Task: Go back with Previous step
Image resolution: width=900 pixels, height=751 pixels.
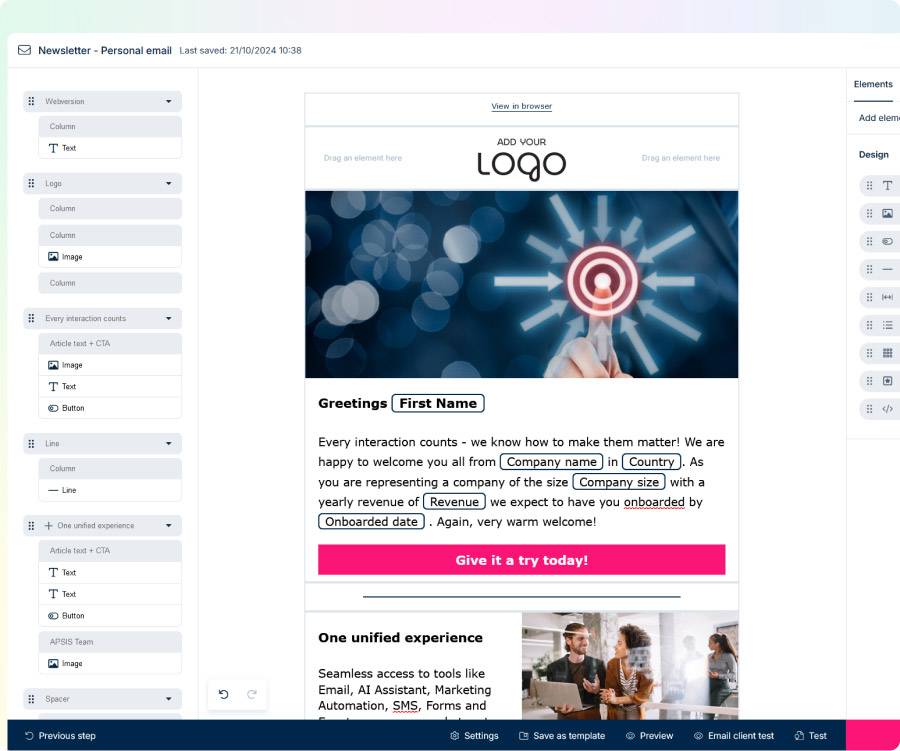Action: 60,736
